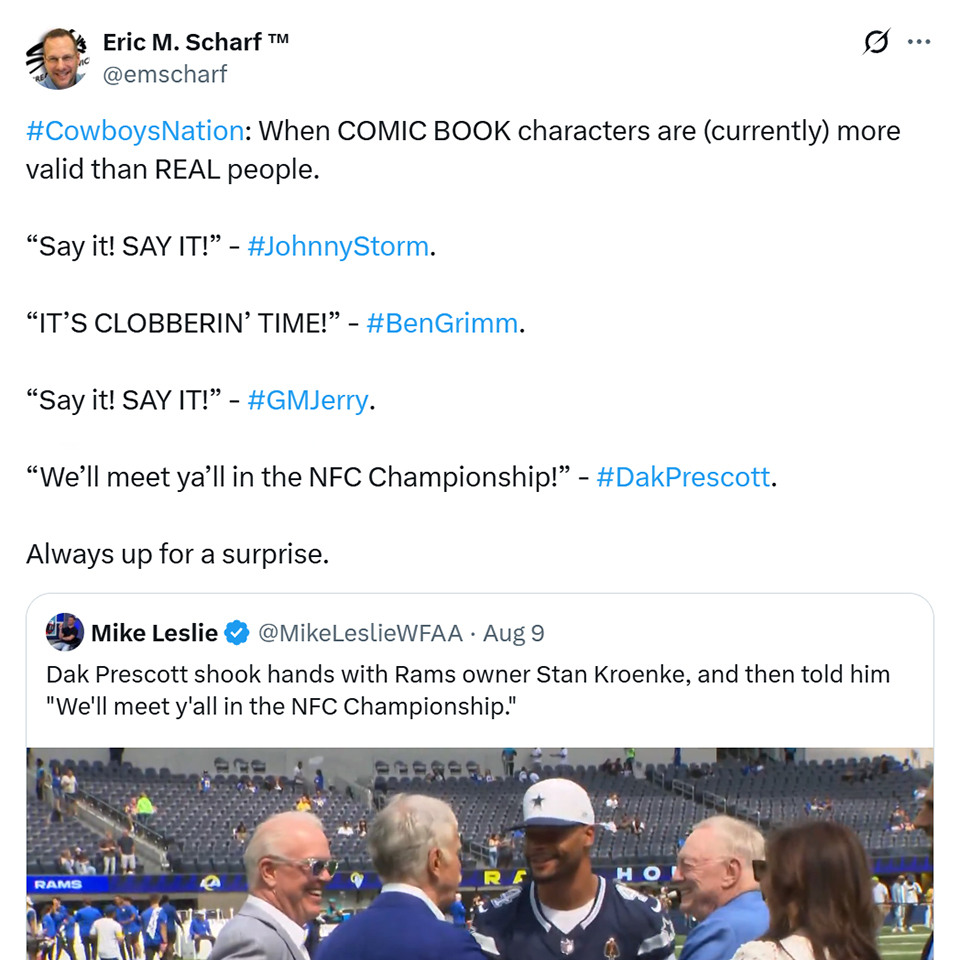The width and height of the screenshot is (960, 960).
Task: Open the Aug 9 timestamp of quoted post
Action: coord(514,633)
